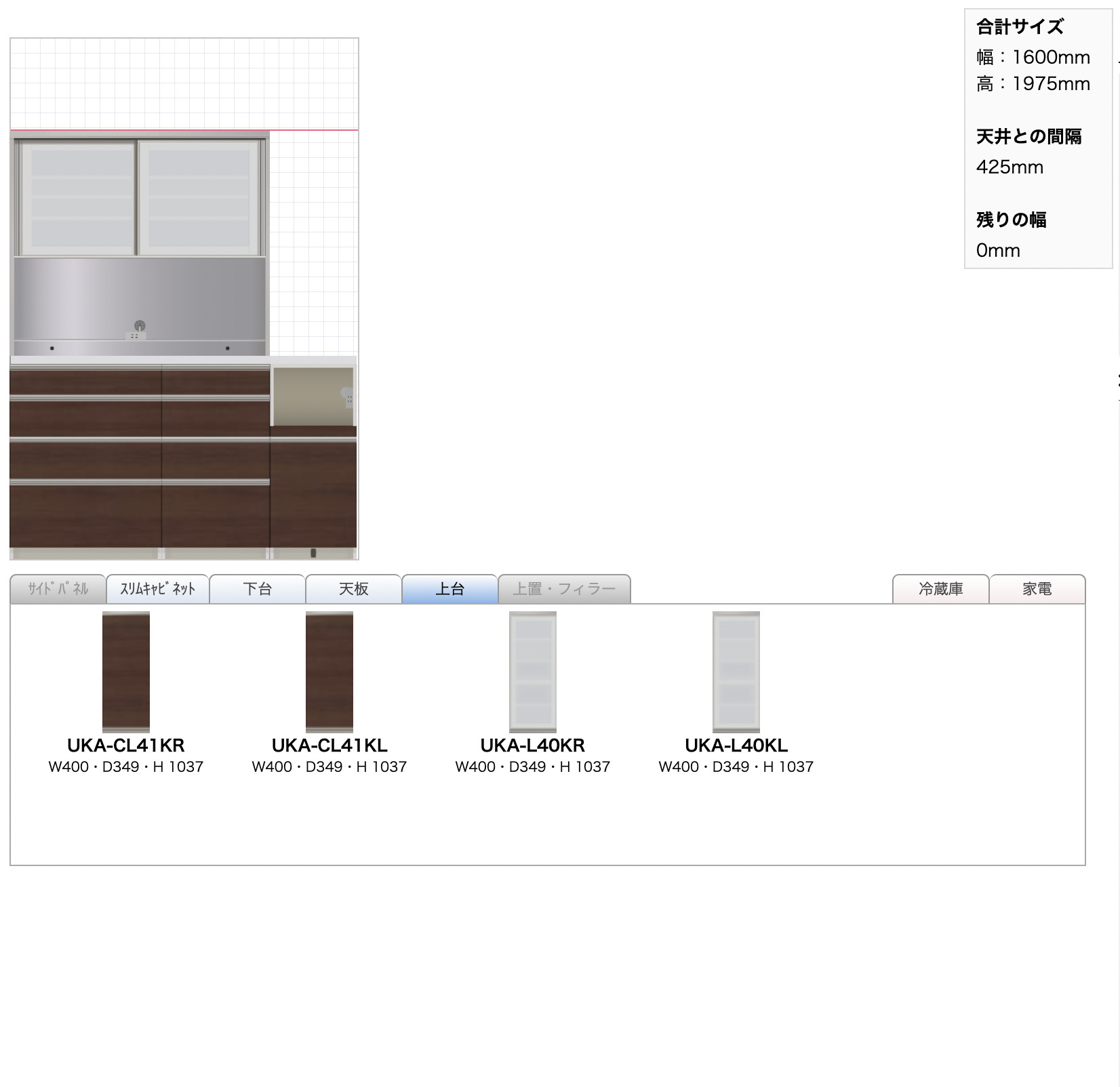
Task: Choose the UKA-L40KR glass cabinet image
Action: click(x=532, y=671)
